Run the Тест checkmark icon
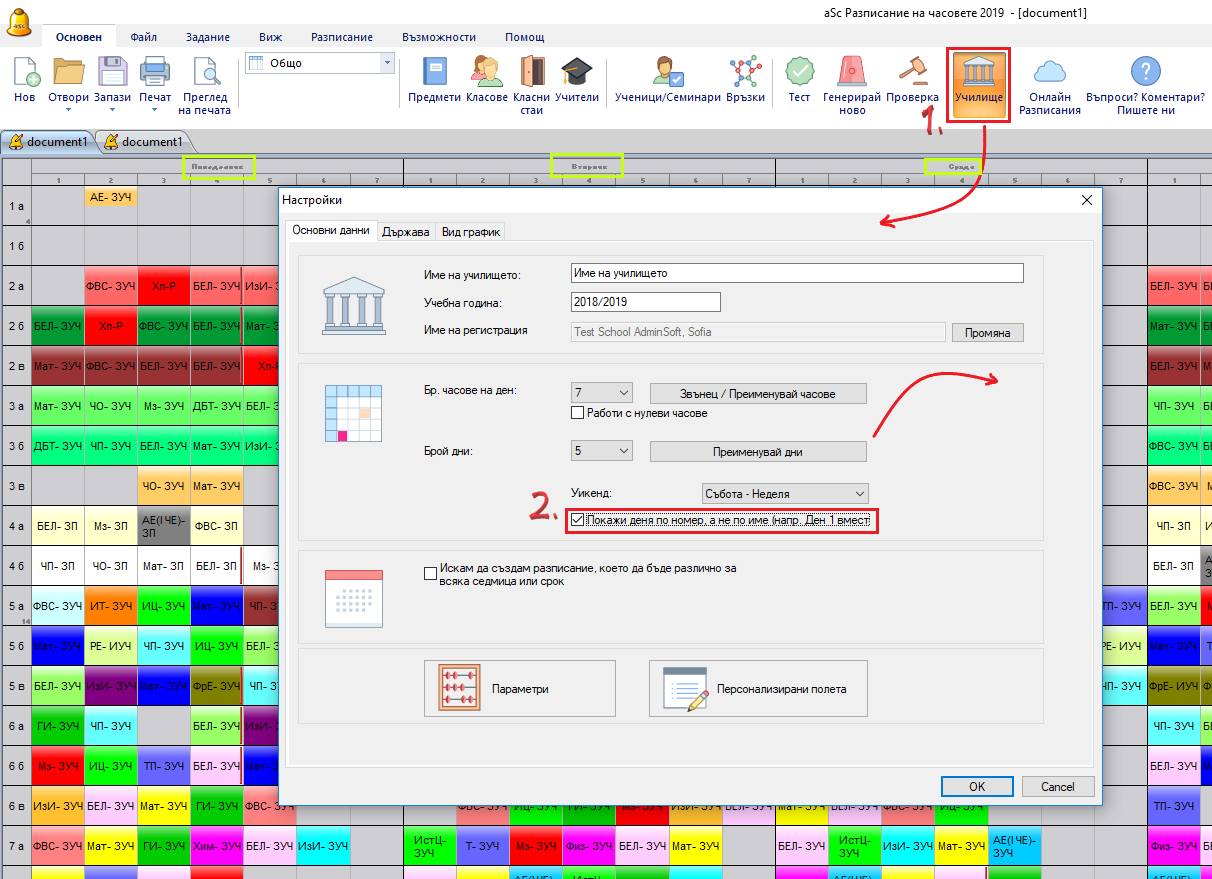 click(799, 73)
